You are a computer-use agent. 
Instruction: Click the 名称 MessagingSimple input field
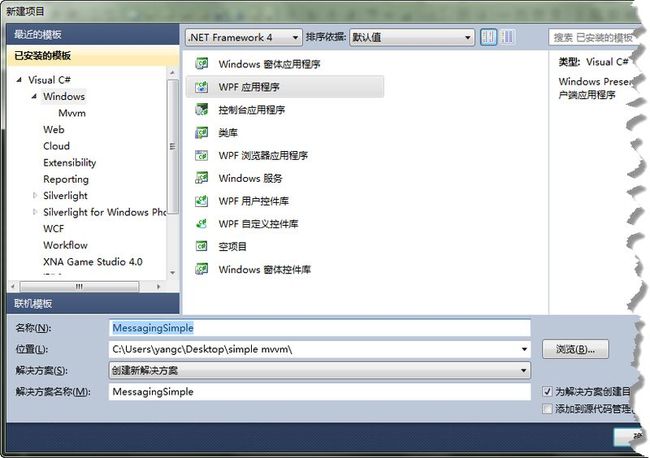tap(320, 328)
